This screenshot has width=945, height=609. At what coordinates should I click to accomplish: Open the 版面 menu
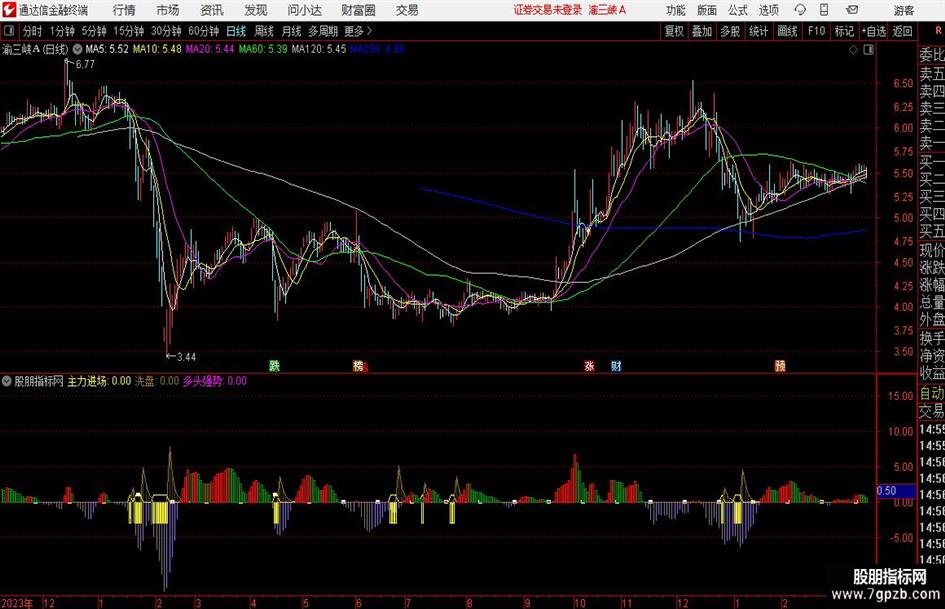tap(706, 10)
